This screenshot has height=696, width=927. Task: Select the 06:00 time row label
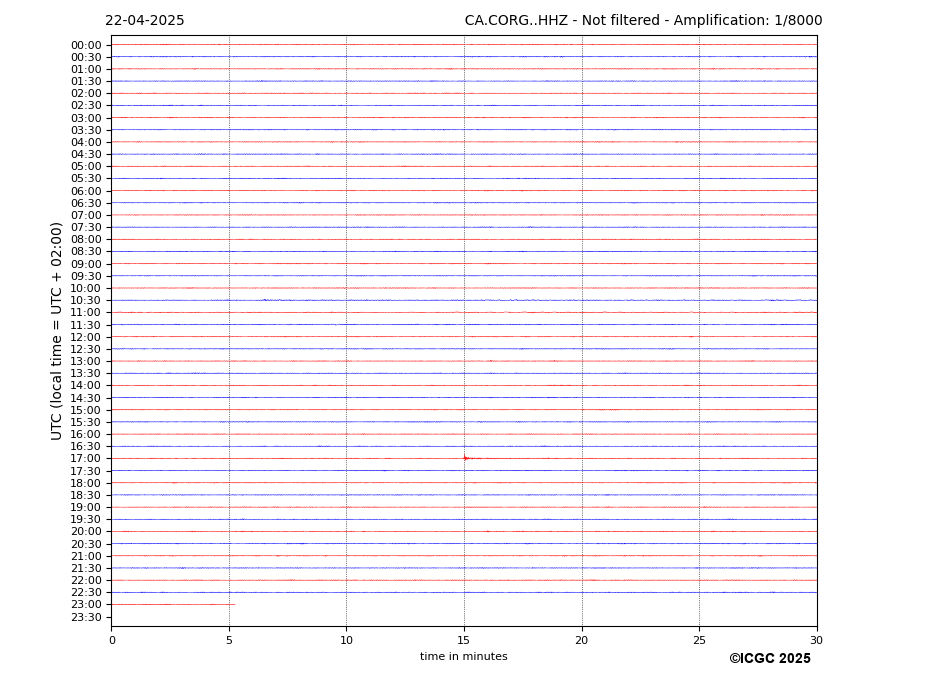86,191
